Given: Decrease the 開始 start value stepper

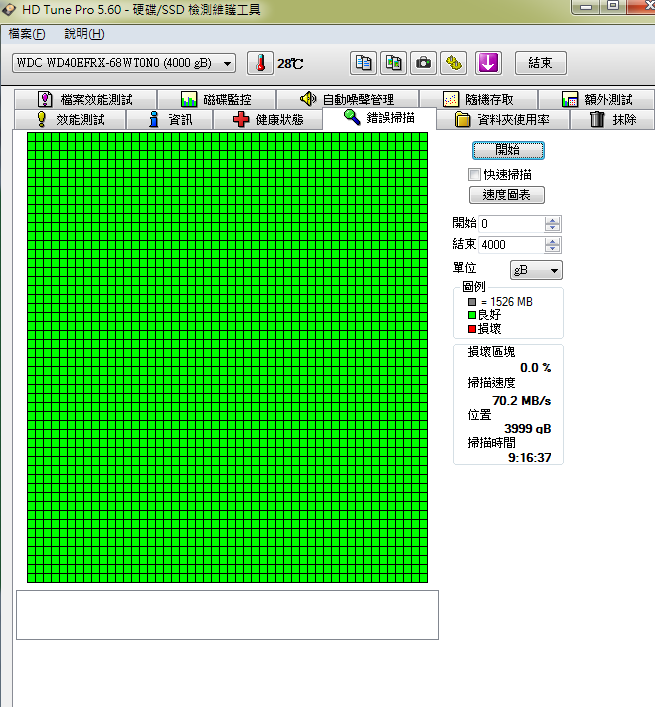Looking at the screenshot, I should (552, 228).
